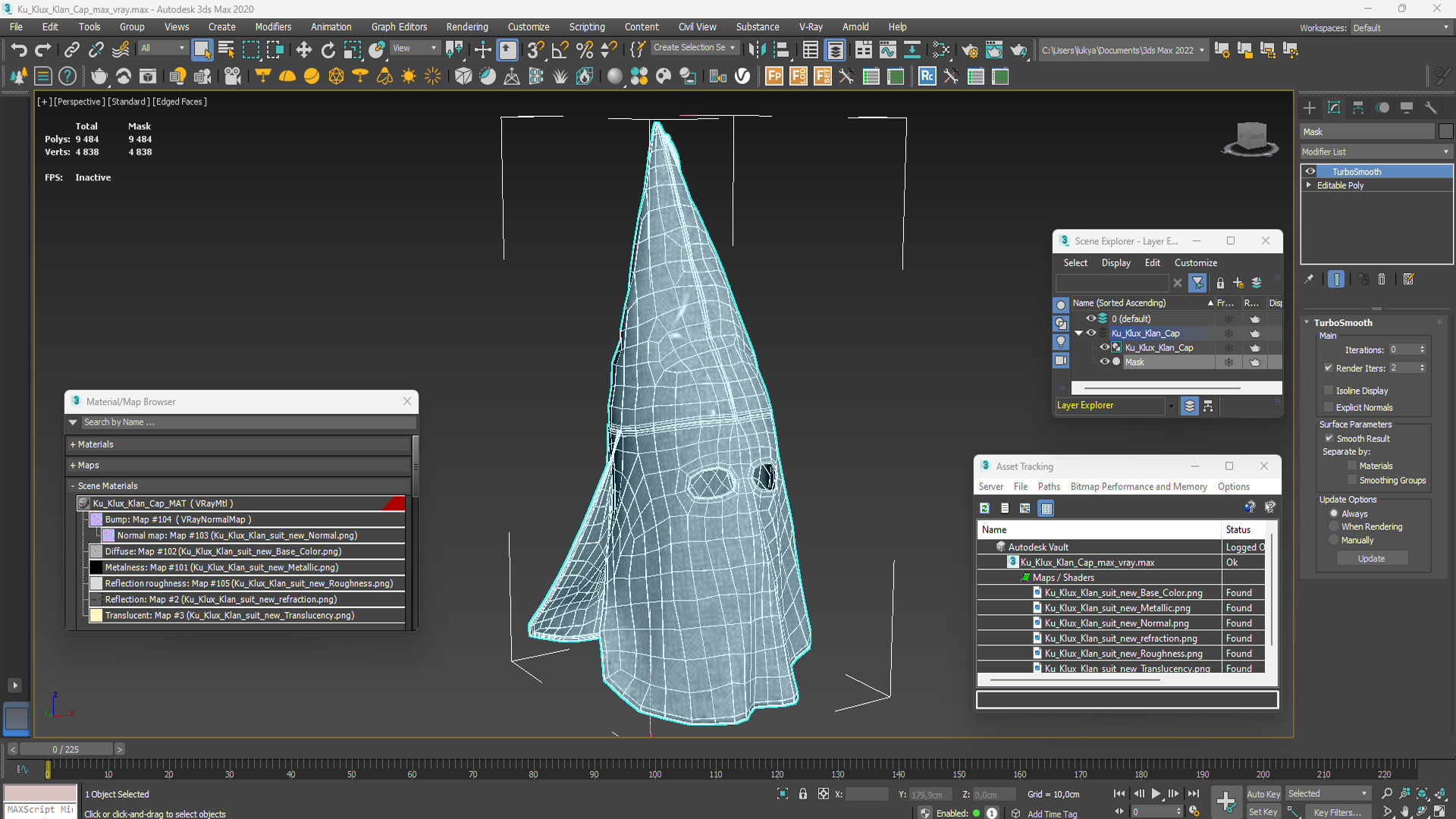Select the Manually update radio option
This screenshot has width=1456, height=819.
click(x=1334, y=540)
